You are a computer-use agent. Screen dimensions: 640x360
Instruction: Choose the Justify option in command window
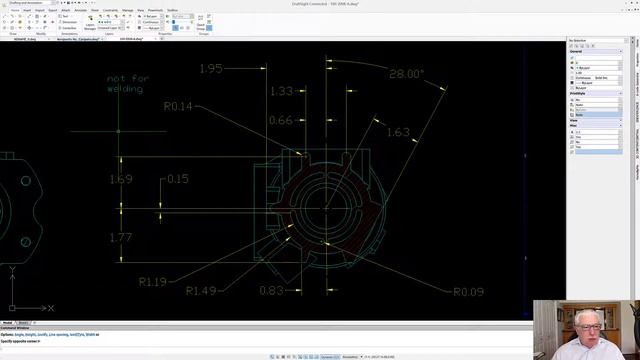point(42,335)
